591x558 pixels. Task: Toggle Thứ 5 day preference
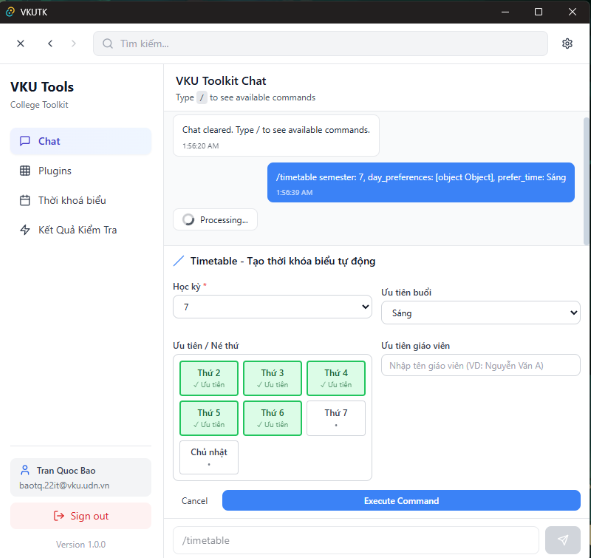pyautogui.click(x=209, y=418)
